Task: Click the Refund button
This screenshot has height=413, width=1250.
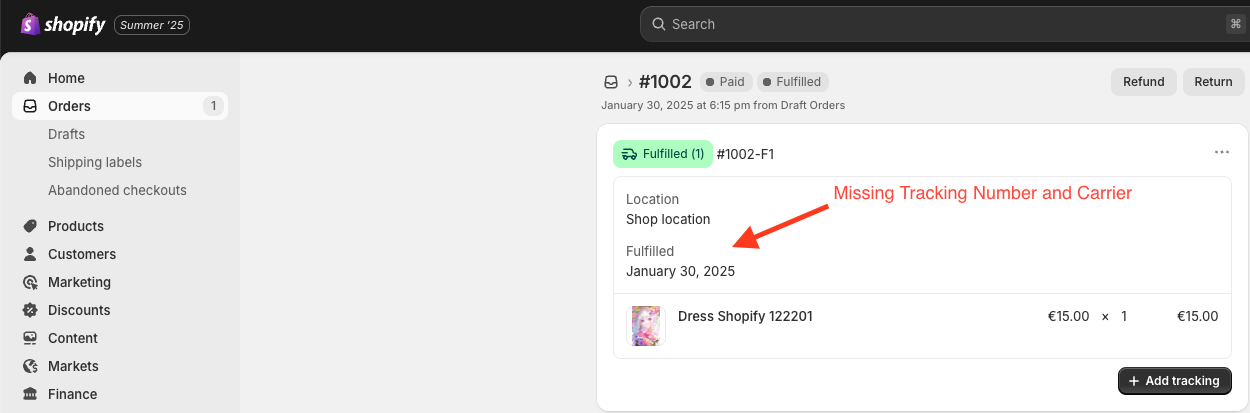Action: [x=1143, y=82]
